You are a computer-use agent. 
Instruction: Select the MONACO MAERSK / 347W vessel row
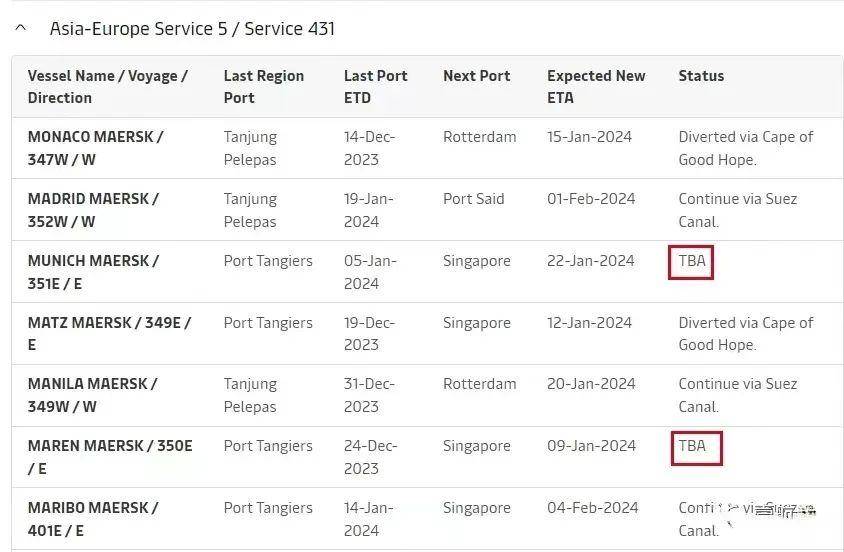[x=427, y=148]
